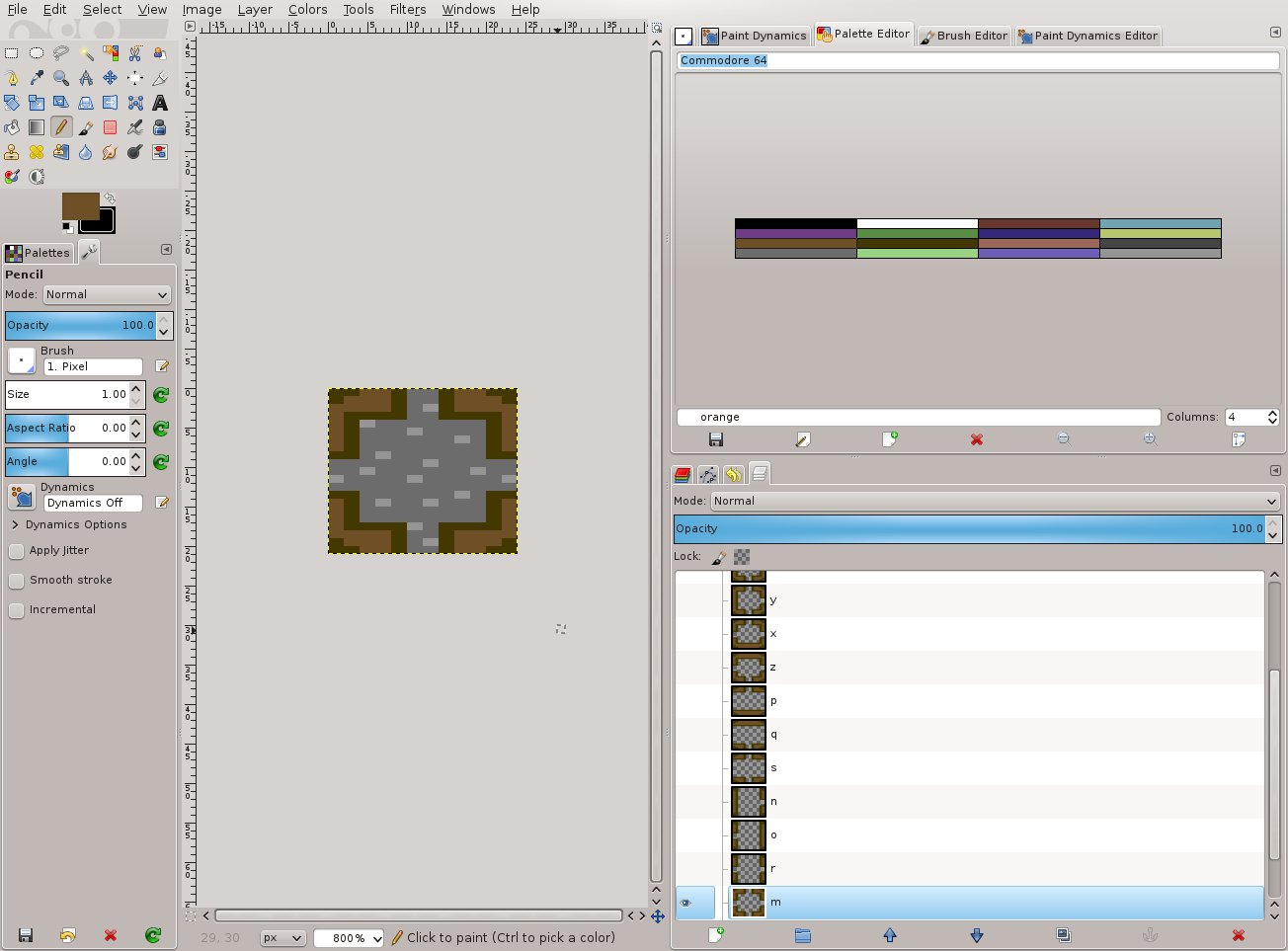Select the Ellipse Select tool
Viewport: 1288px width, 951px height.
click(37, 53)
